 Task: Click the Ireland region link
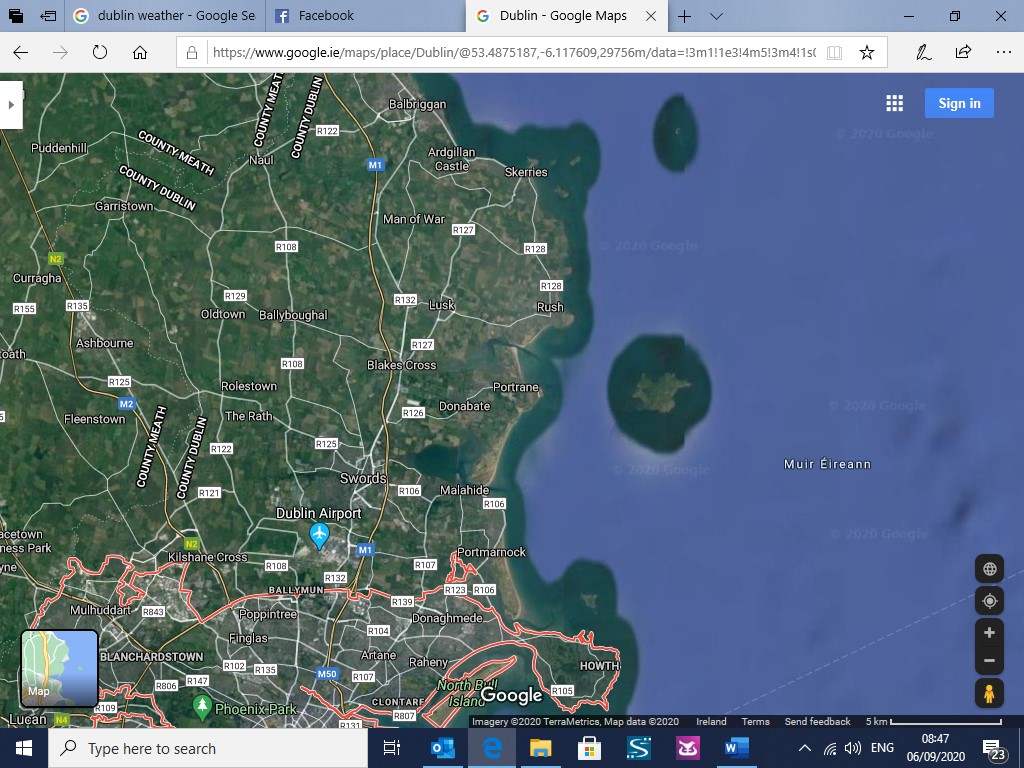coord(711,722)
